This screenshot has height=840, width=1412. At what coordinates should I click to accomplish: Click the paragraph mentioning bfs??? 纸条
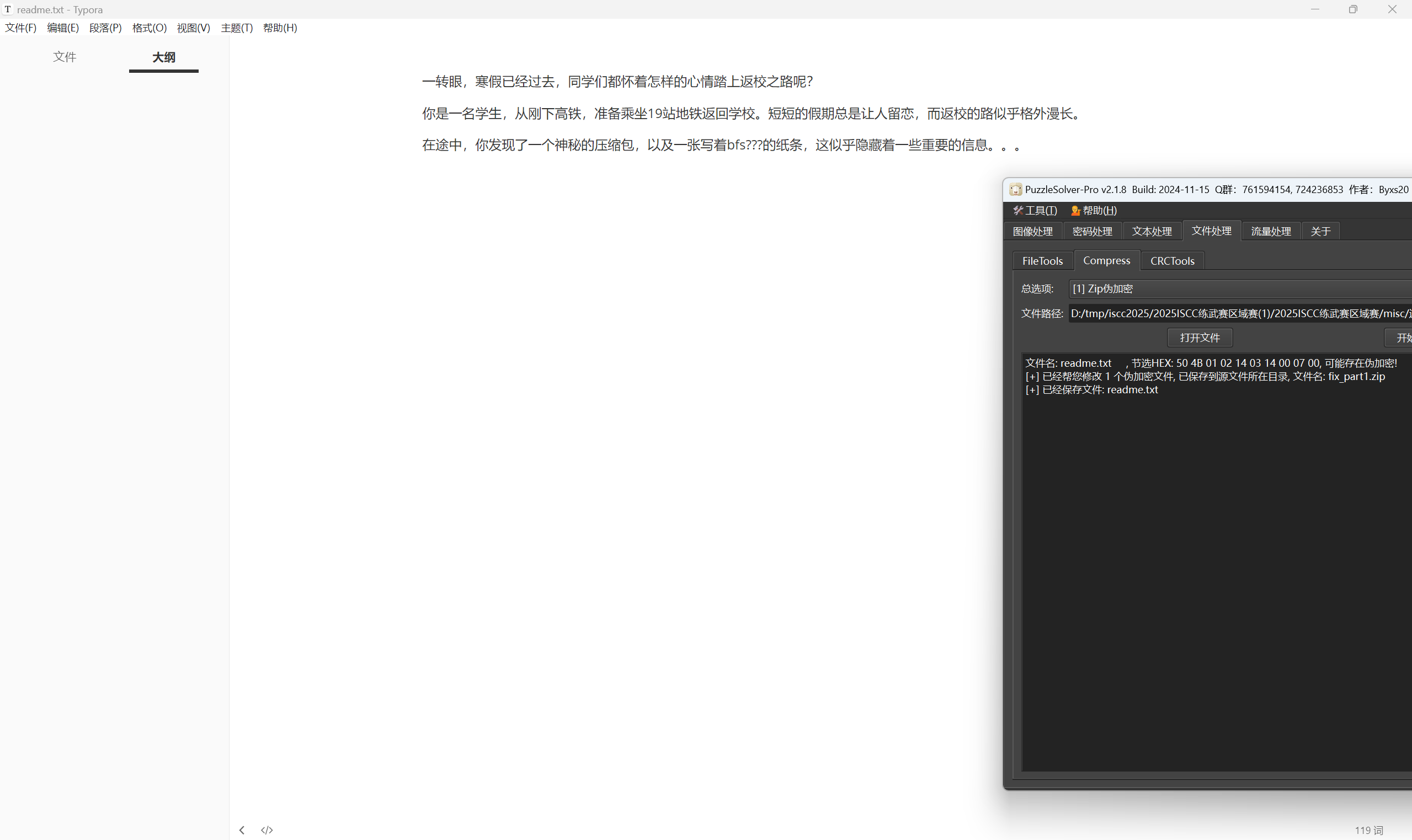click(723, 145)
